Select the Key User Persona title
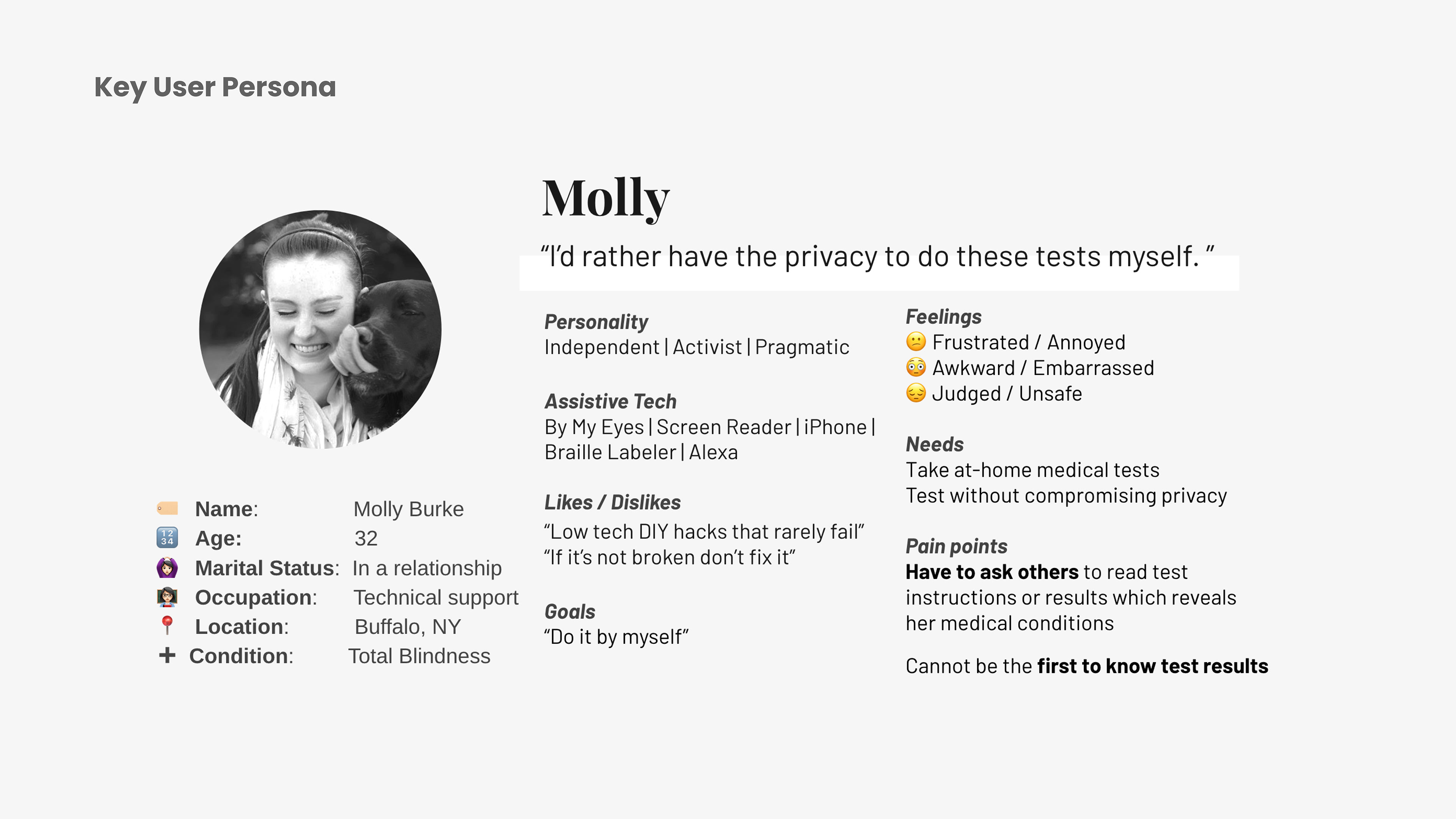The height and width of the screenshot is (819, 1456). (x=215, y=88)
